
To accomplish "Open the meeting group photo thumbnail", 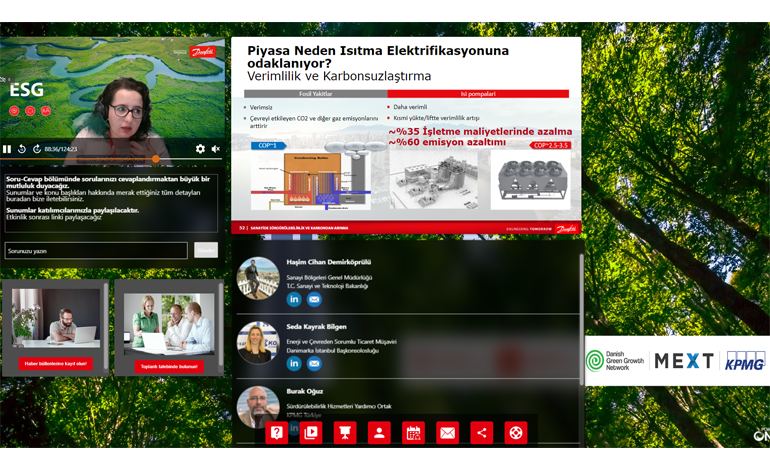I will [169, 324].
